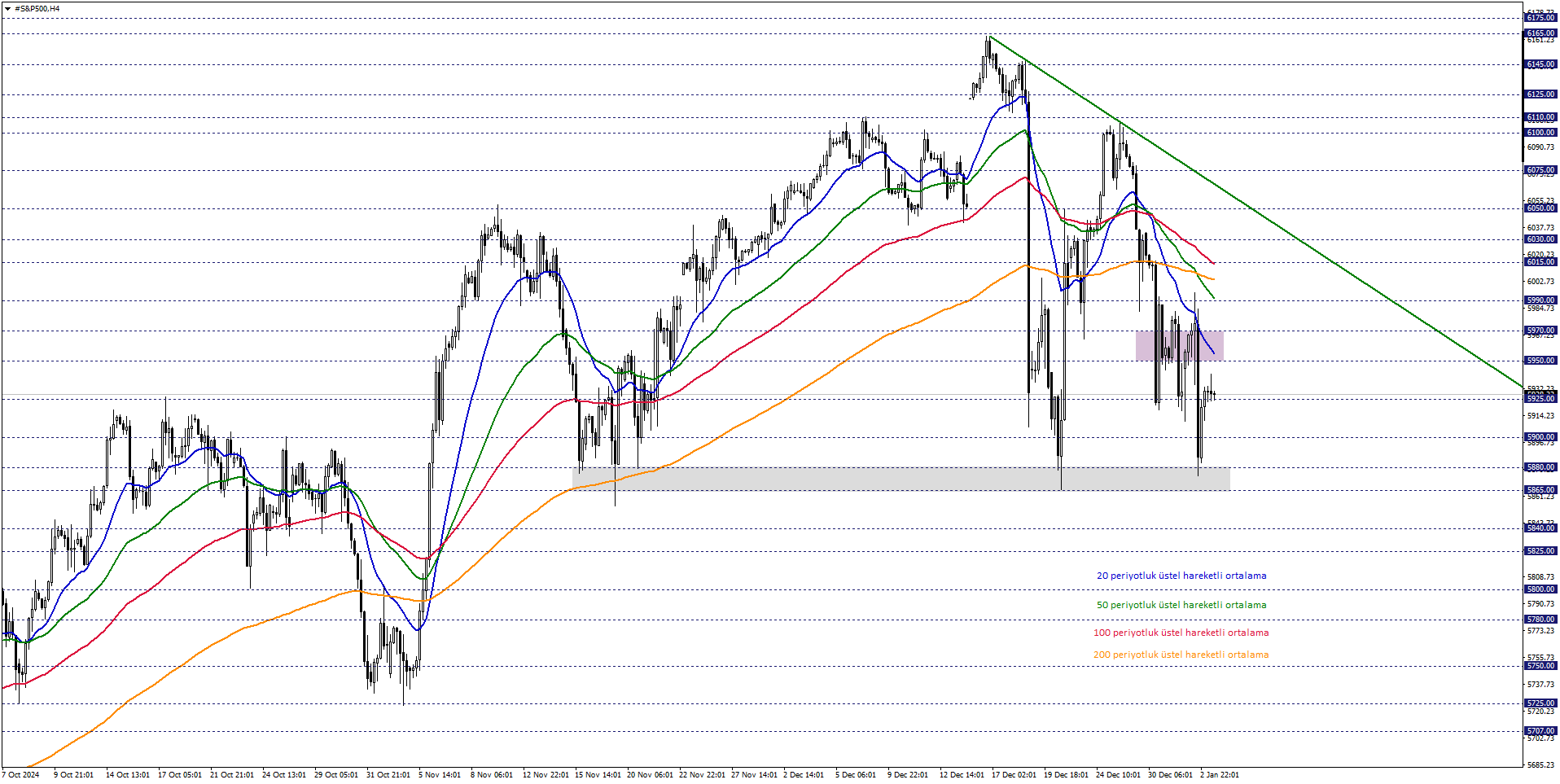Click the 12 Nov 22:01 time label
Image resolution: width=1560 pixels, height=784 pixels.
pos(546,774)
